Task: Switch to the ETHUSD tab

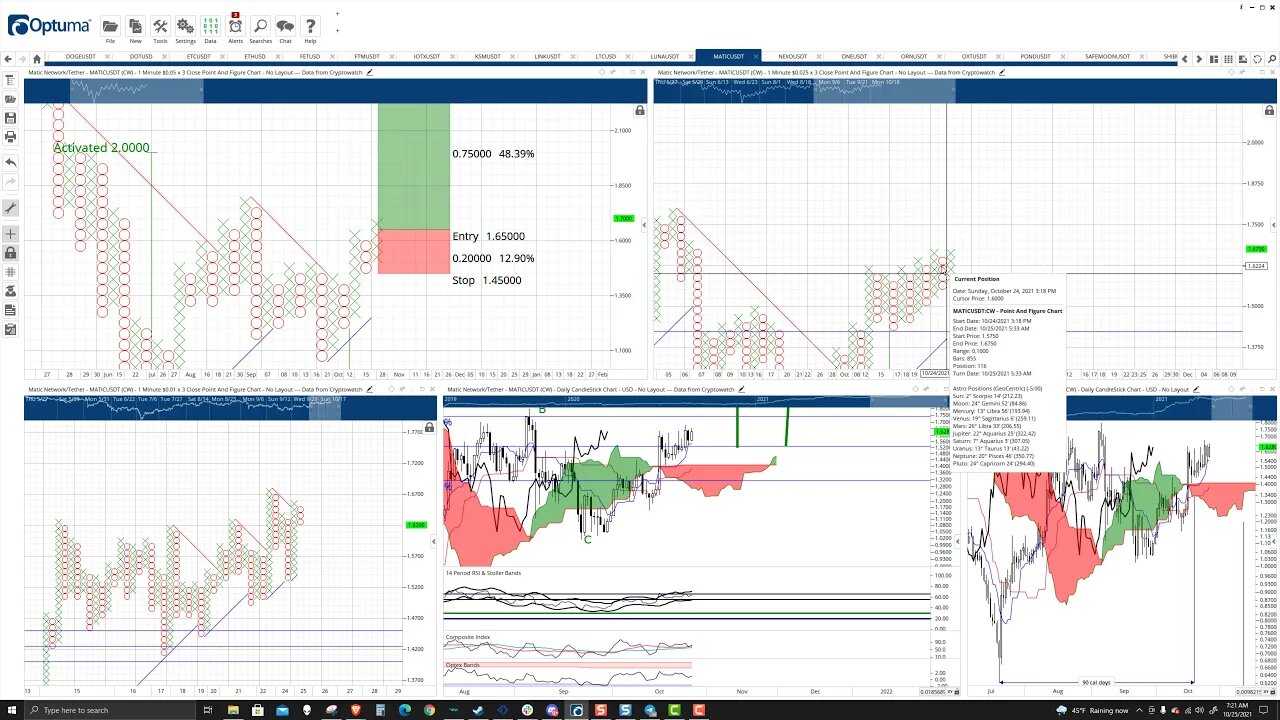Action: tap(255, 57)
